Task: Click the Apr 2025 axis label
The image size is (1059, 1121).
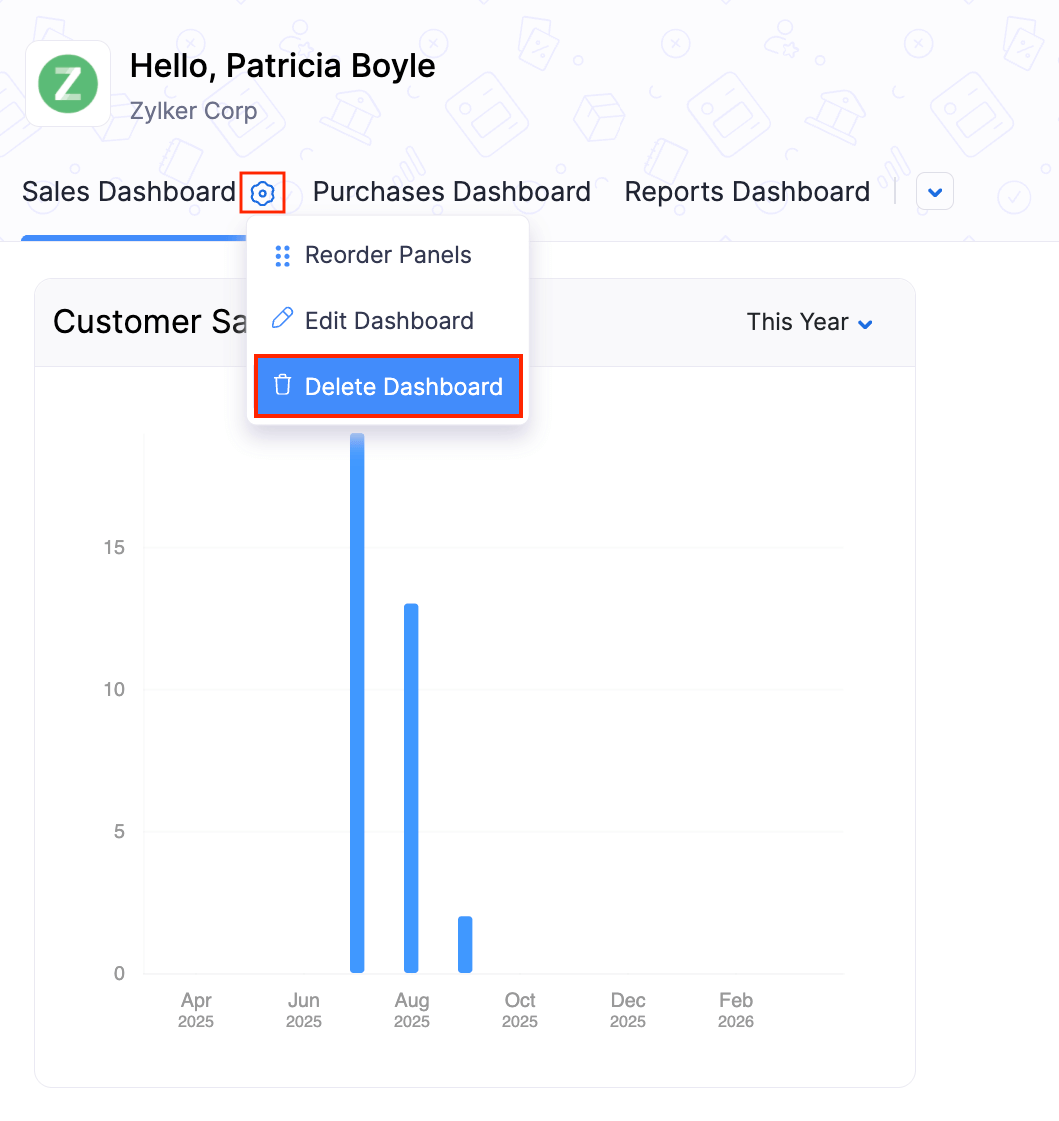Action: 196,1009
